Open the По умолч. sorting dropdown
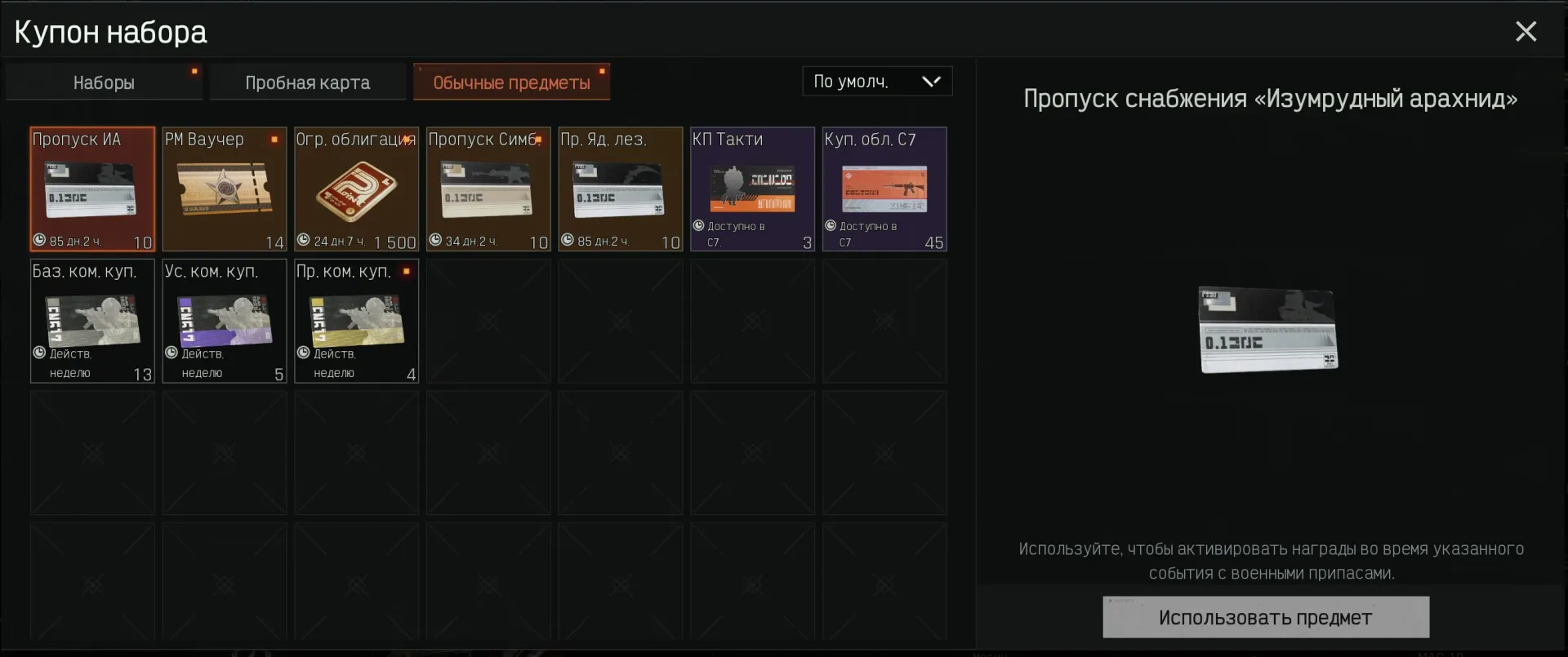1568x657 pixels. click(877, 82)
